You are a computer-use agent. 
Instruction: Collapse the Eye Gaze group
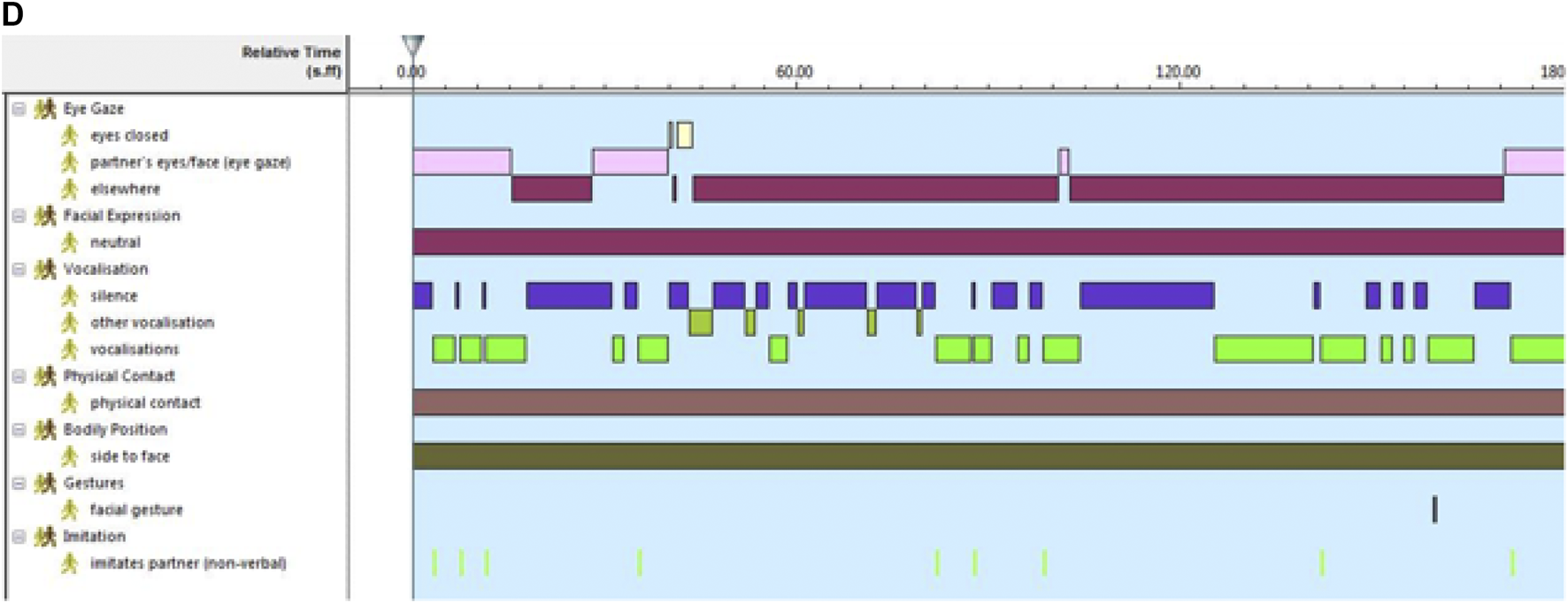click(19, 109)
